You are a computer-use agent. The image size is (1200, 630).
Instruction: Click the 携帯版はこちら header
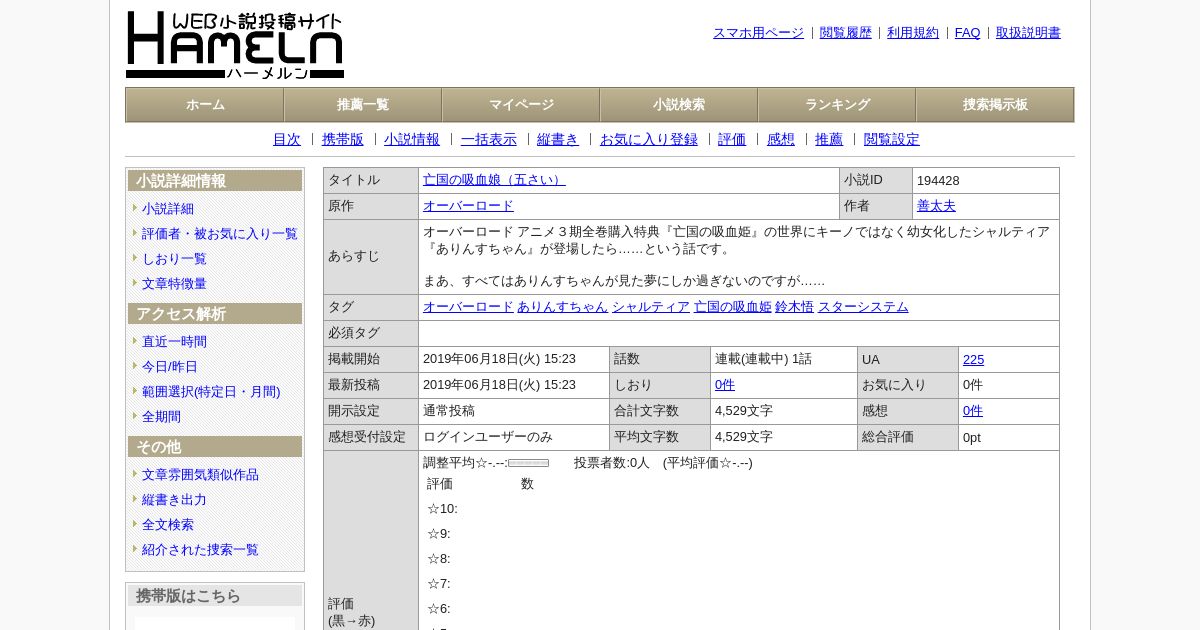click(215, 596)
